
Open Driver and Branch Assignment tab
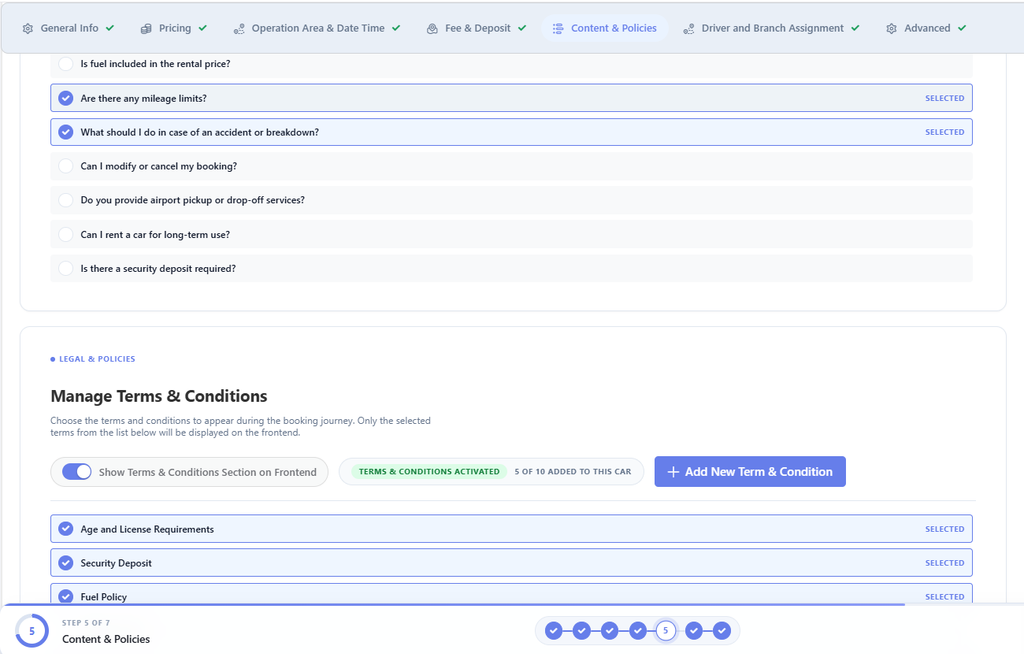tap(771, 28)
